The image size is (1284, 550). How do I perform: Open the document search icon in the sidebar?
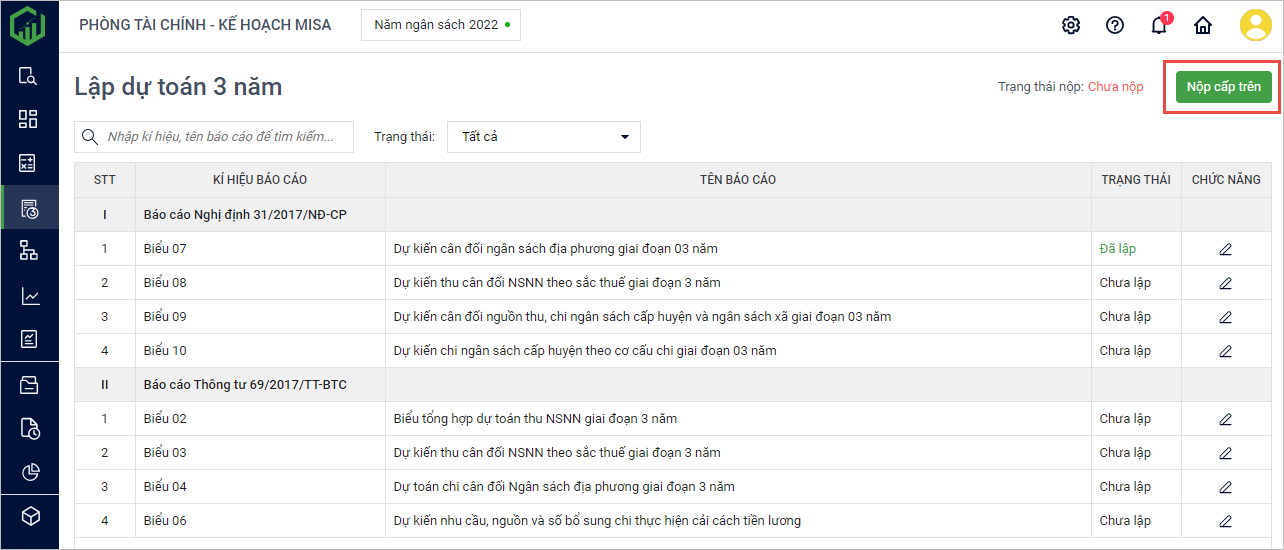click(29, 76)
